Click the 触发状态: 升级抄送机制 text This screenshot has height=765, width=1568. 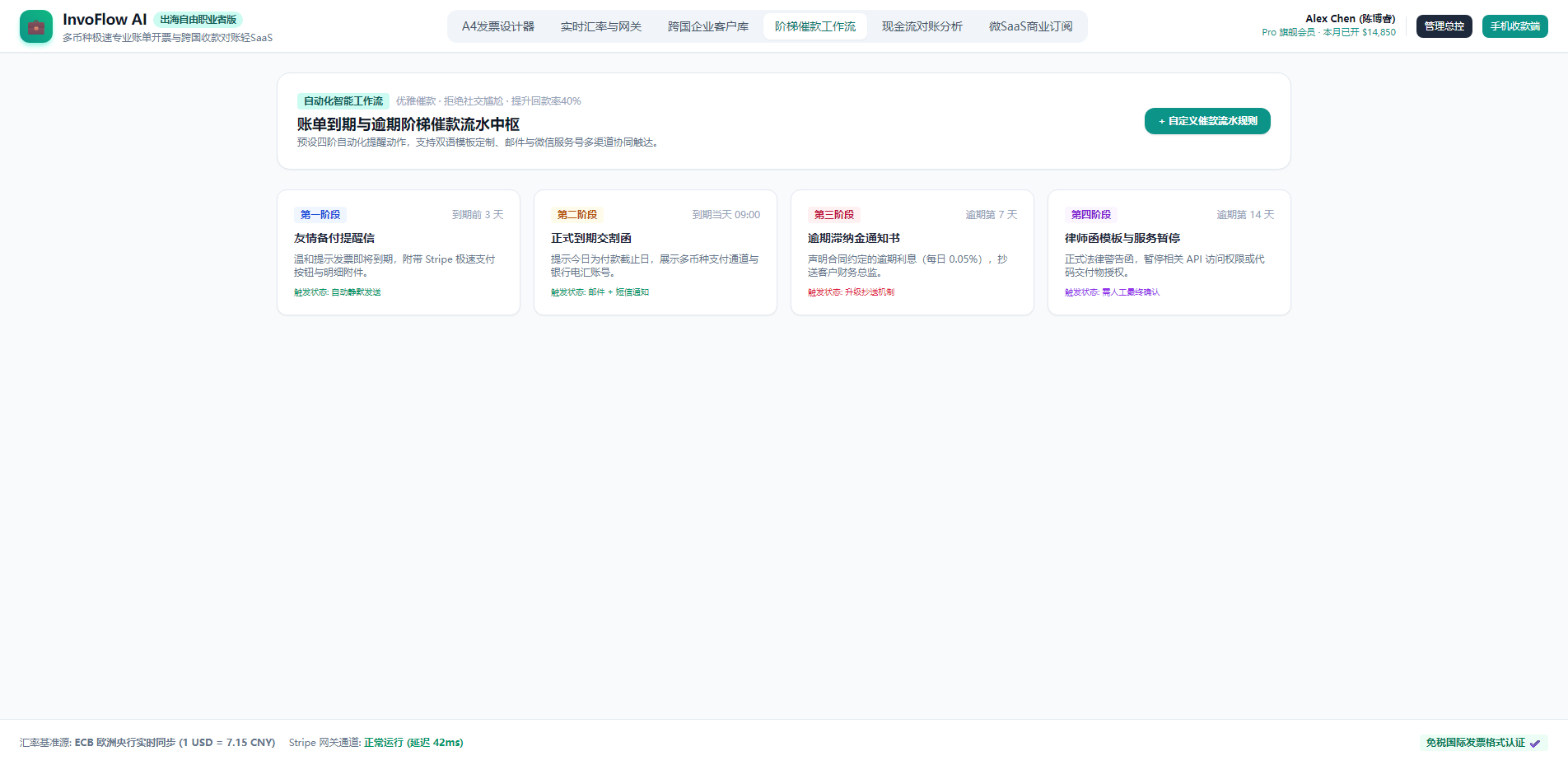click(x=852, y=292)
